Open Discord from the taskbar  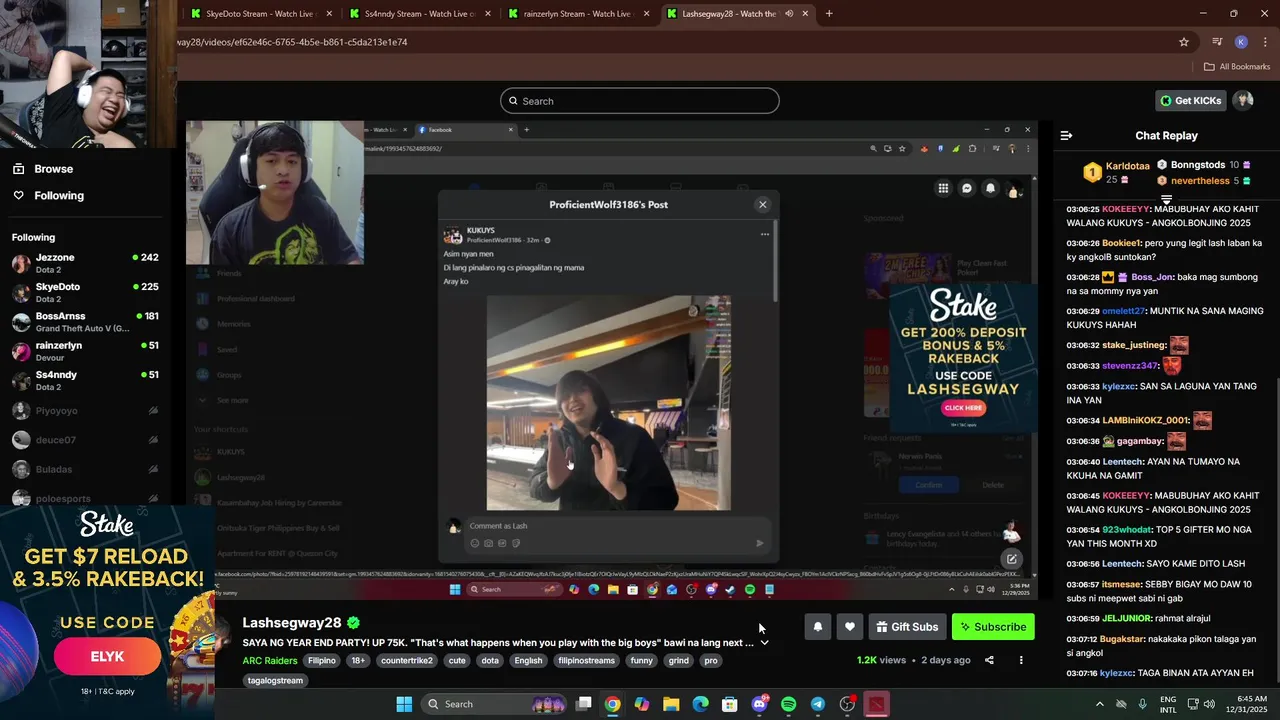point(759,704)
